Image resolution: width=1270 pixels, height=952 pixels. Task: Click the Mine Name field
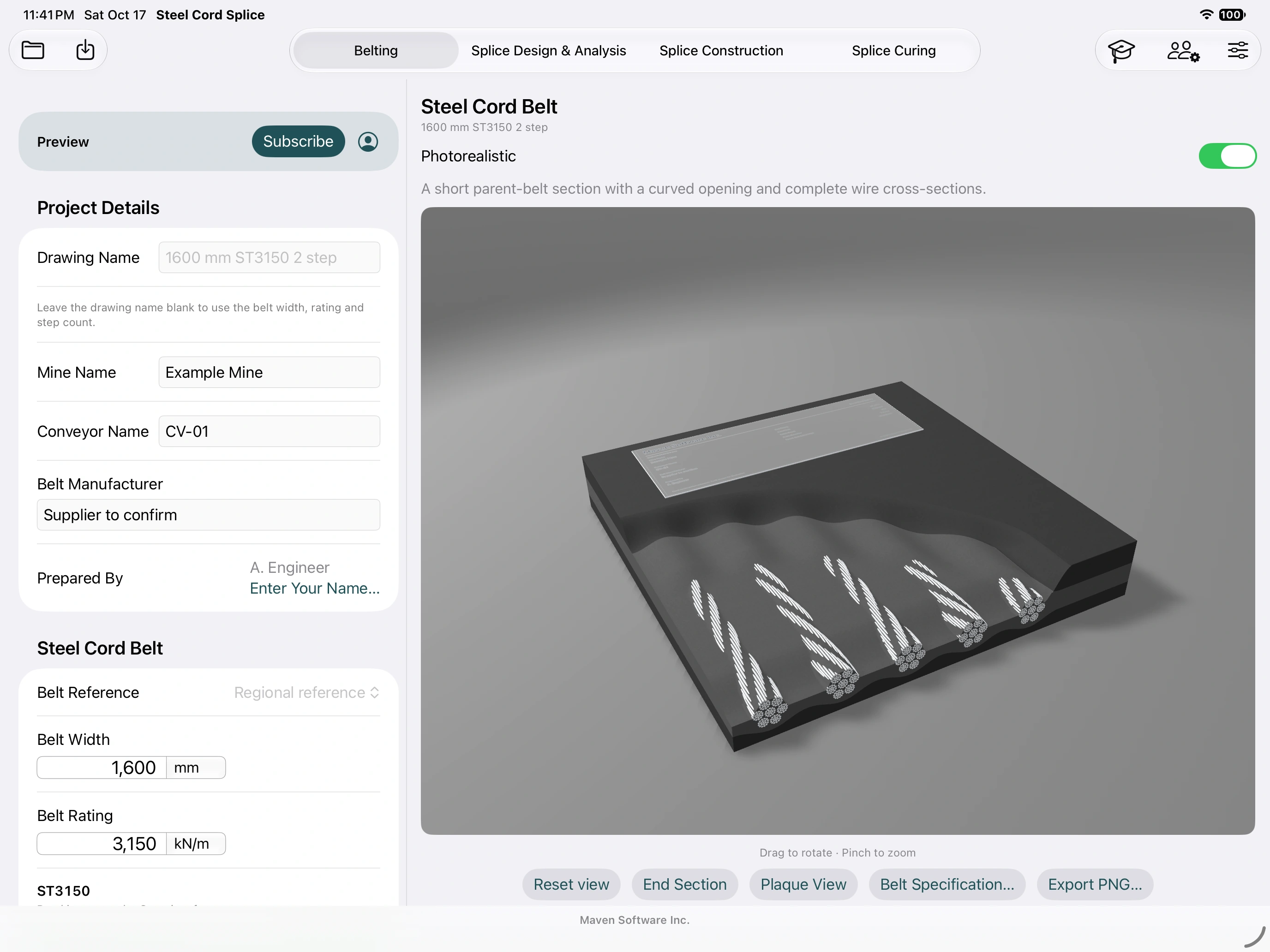click(x=269, y=372)
